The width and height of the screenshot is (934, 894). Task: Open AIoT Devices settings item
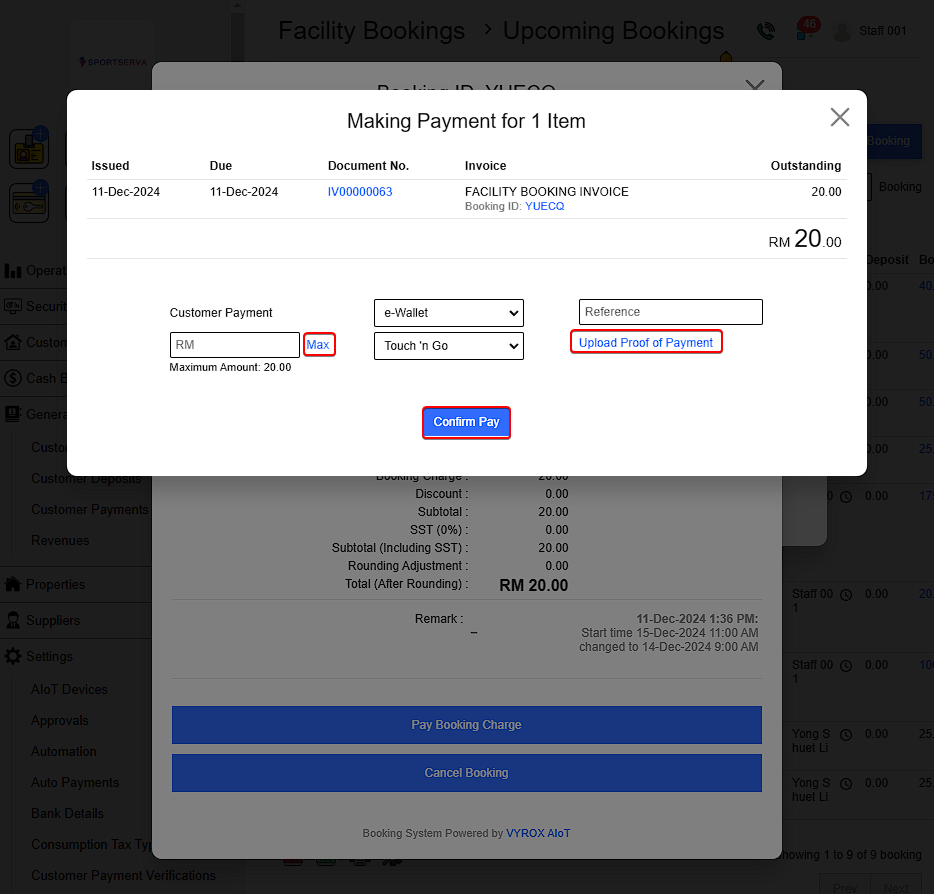coord(69,689)
